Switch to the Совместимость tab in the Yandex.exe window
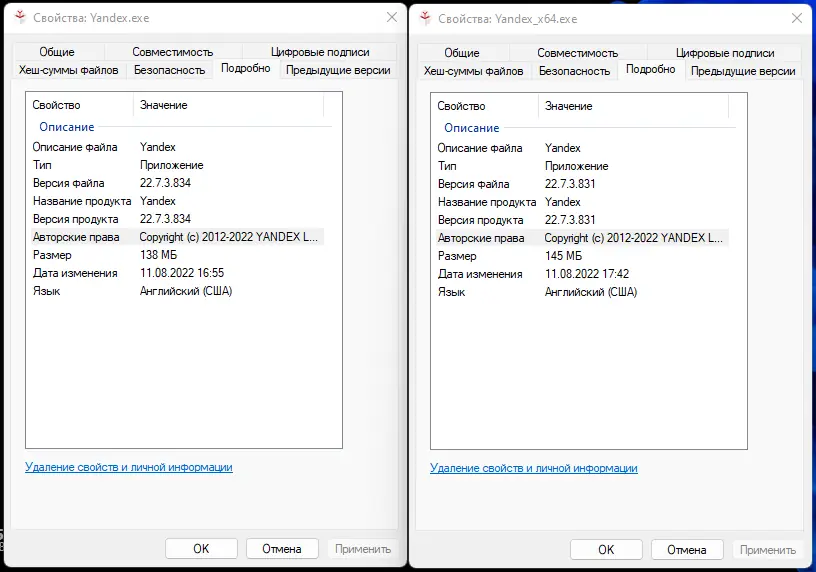This screenshot has height=572, width=816. pyautogui.click(x=172, y=52)
